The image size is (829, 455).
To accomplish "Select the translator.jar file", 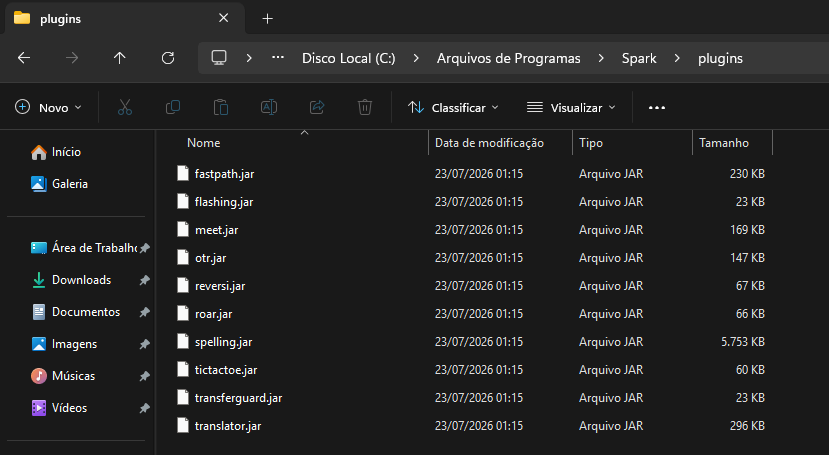I will [x=228, y=426].
